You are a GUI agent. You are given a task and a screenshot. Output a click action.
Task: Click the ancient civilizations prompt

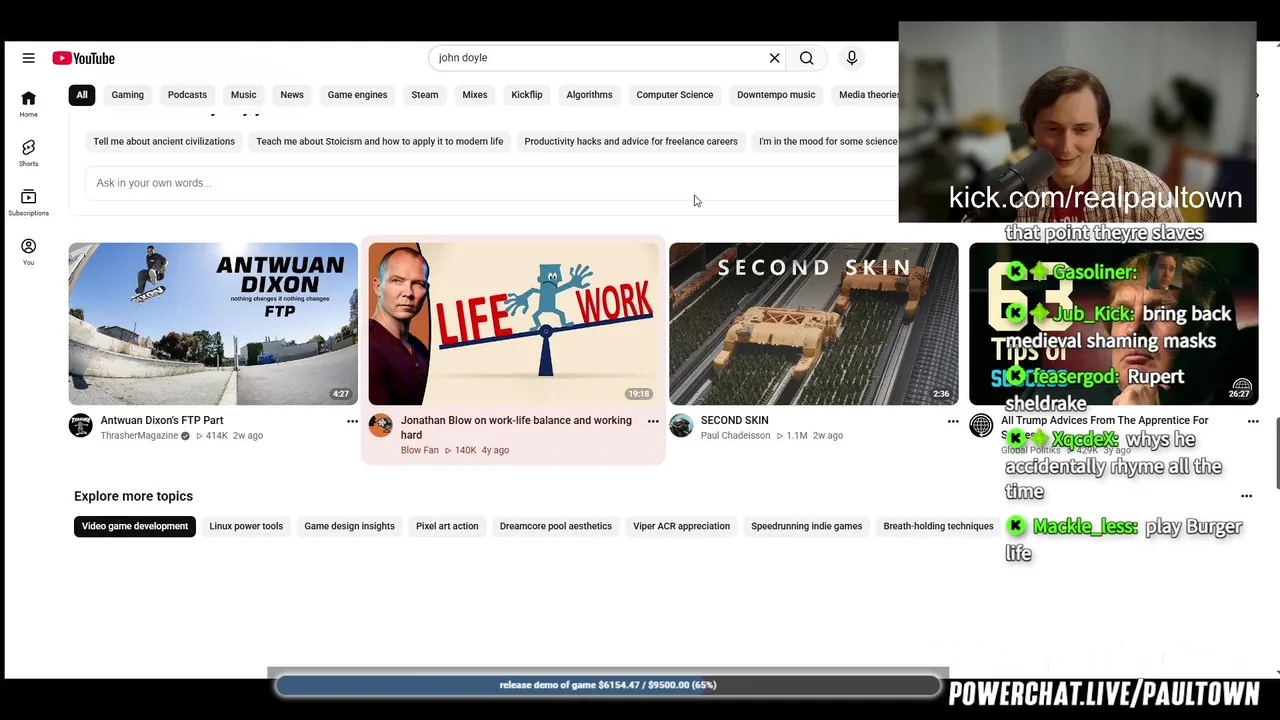[x=164, y=142]
